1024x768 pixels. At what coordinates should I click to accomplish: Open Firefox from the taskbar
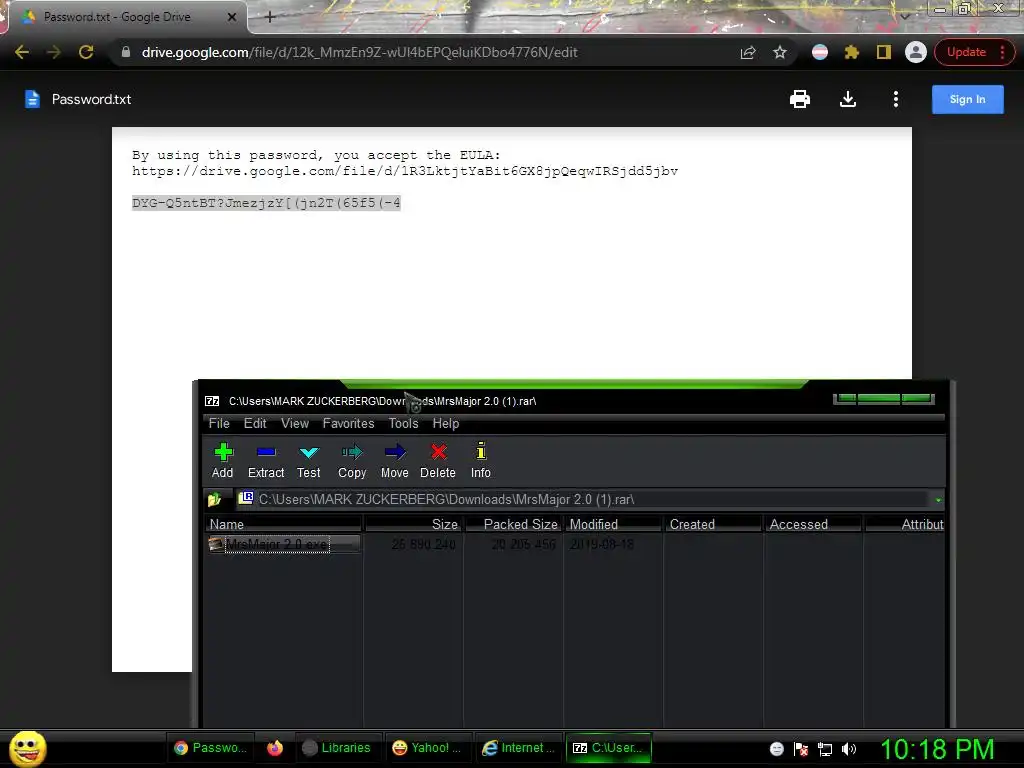click(275, 748)
